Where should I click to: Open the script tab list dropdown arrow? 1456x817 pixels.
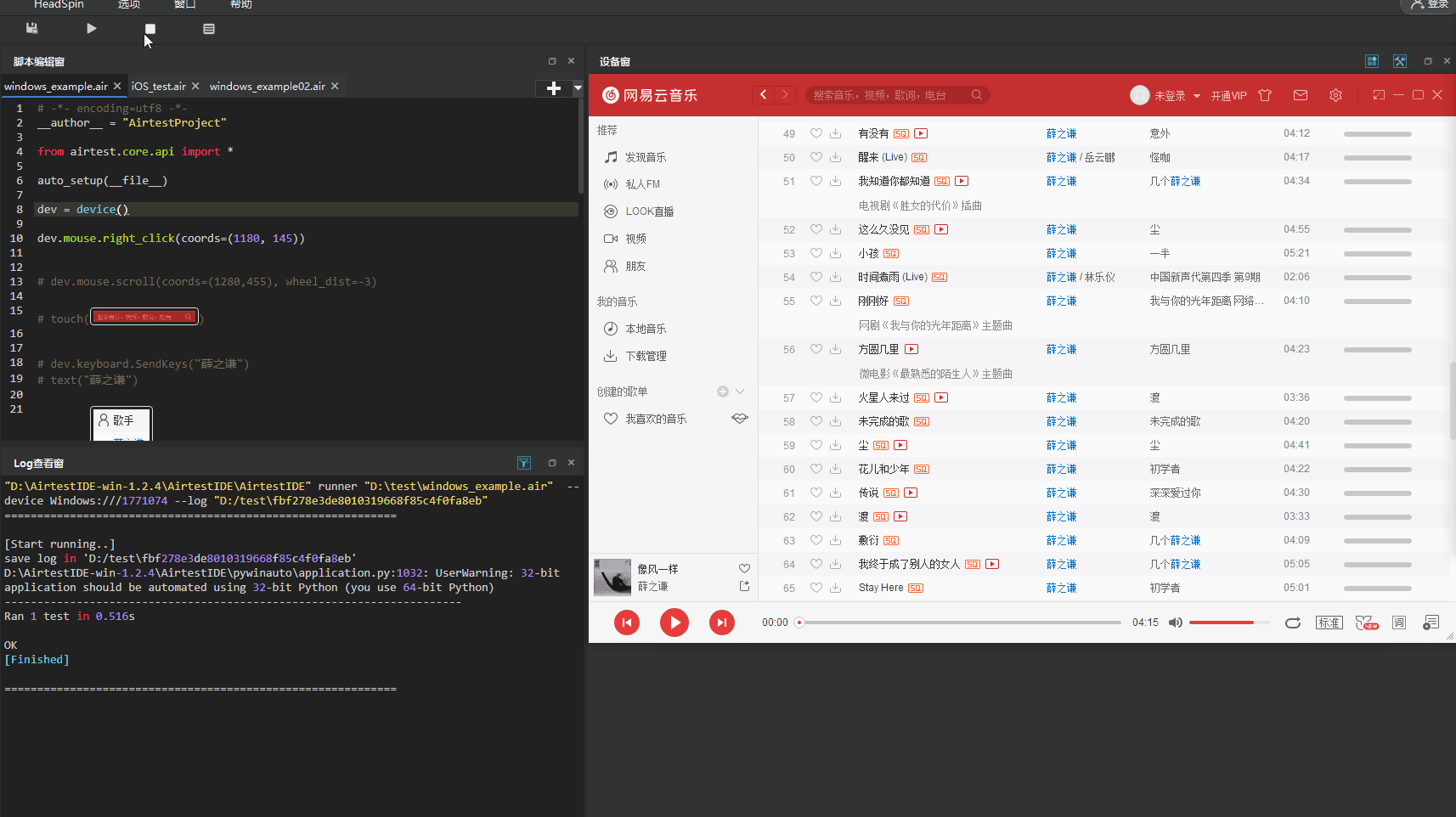click(x=578, y=88)
